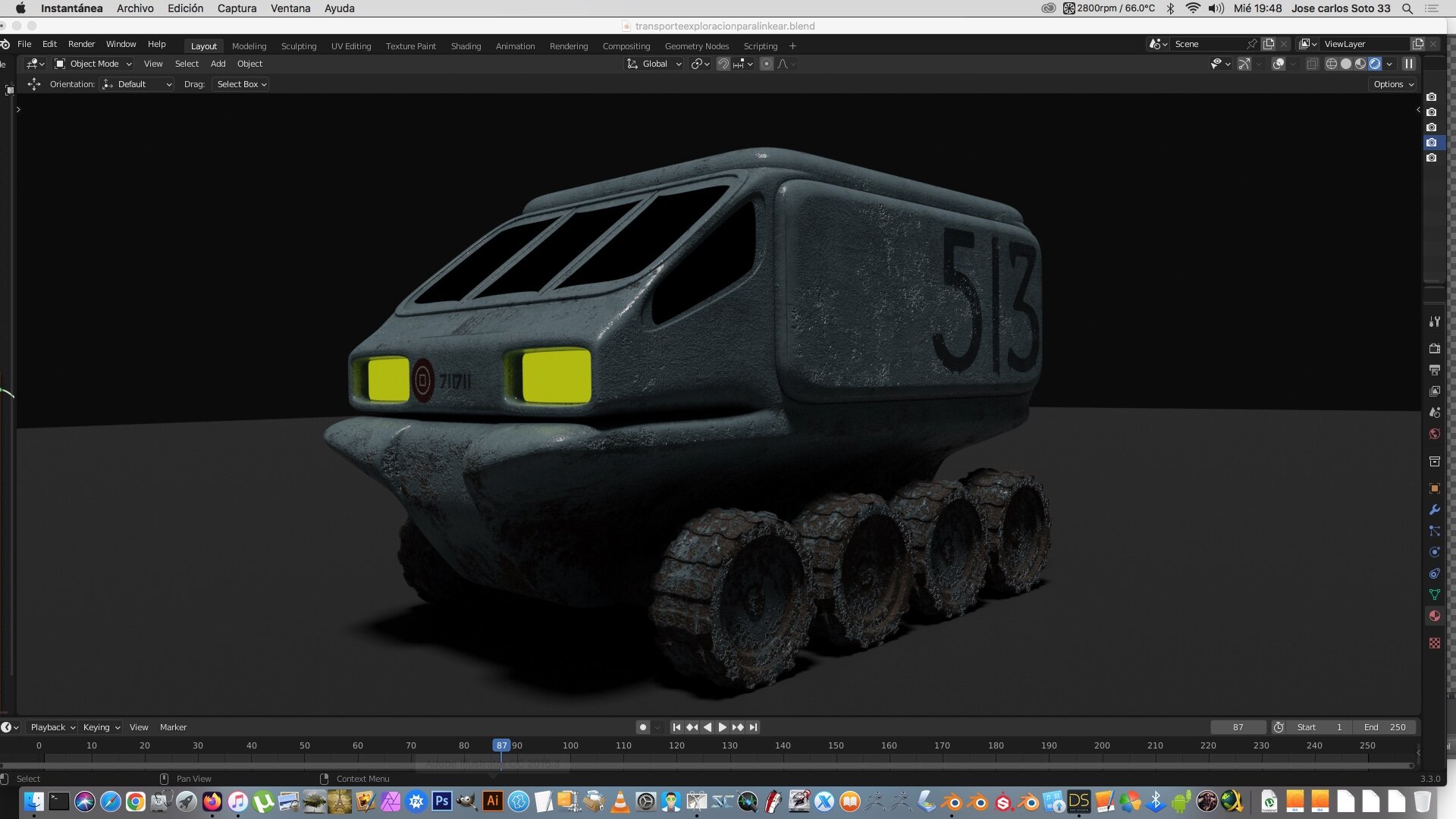Screen dimensions: 1456x819
Task: Jump to the timeline end frame
Action: [x=753, y=727]
